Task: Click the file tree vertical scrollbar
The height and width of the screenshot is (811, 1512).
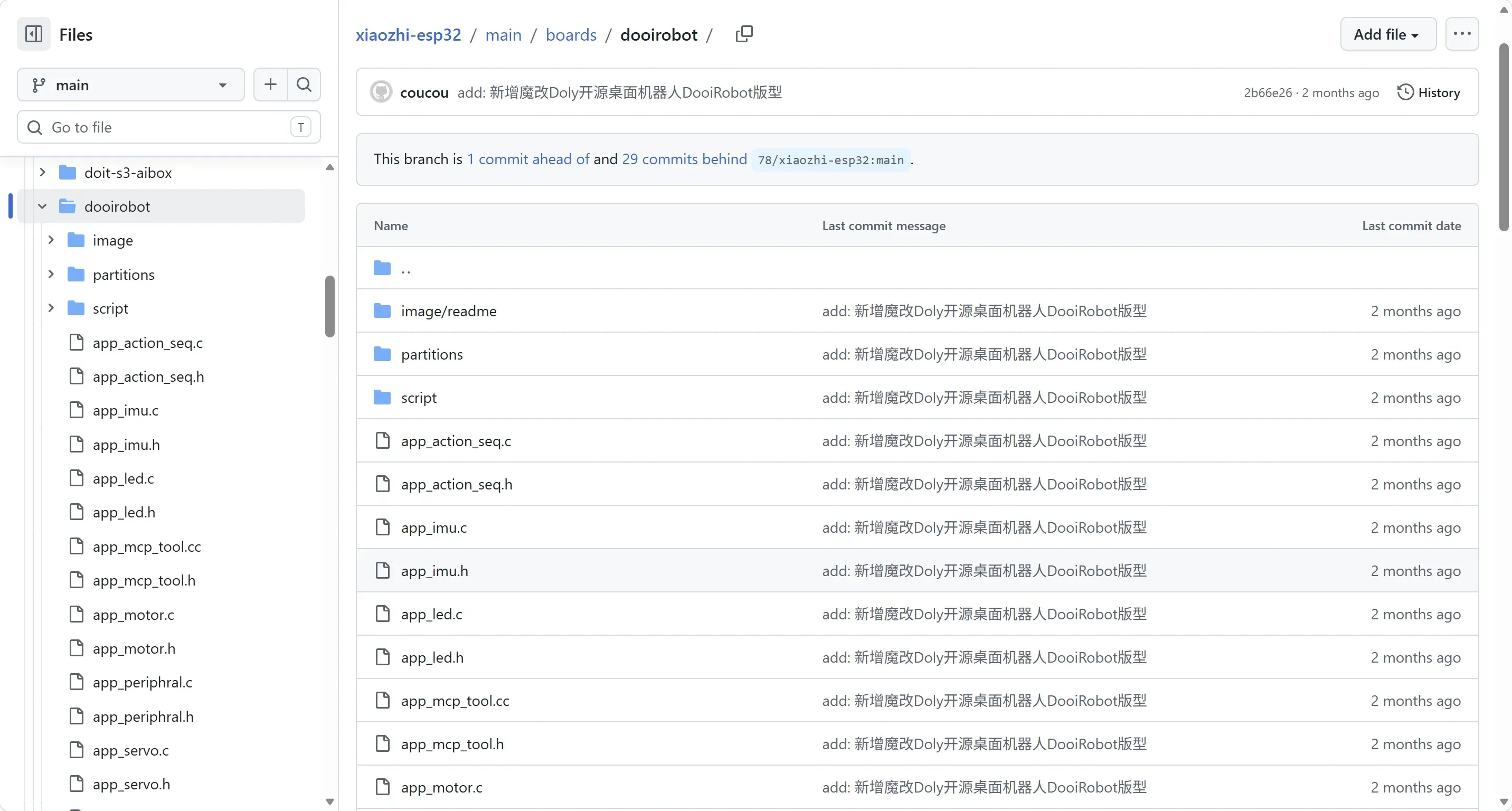Action: (x=330, y=306)
